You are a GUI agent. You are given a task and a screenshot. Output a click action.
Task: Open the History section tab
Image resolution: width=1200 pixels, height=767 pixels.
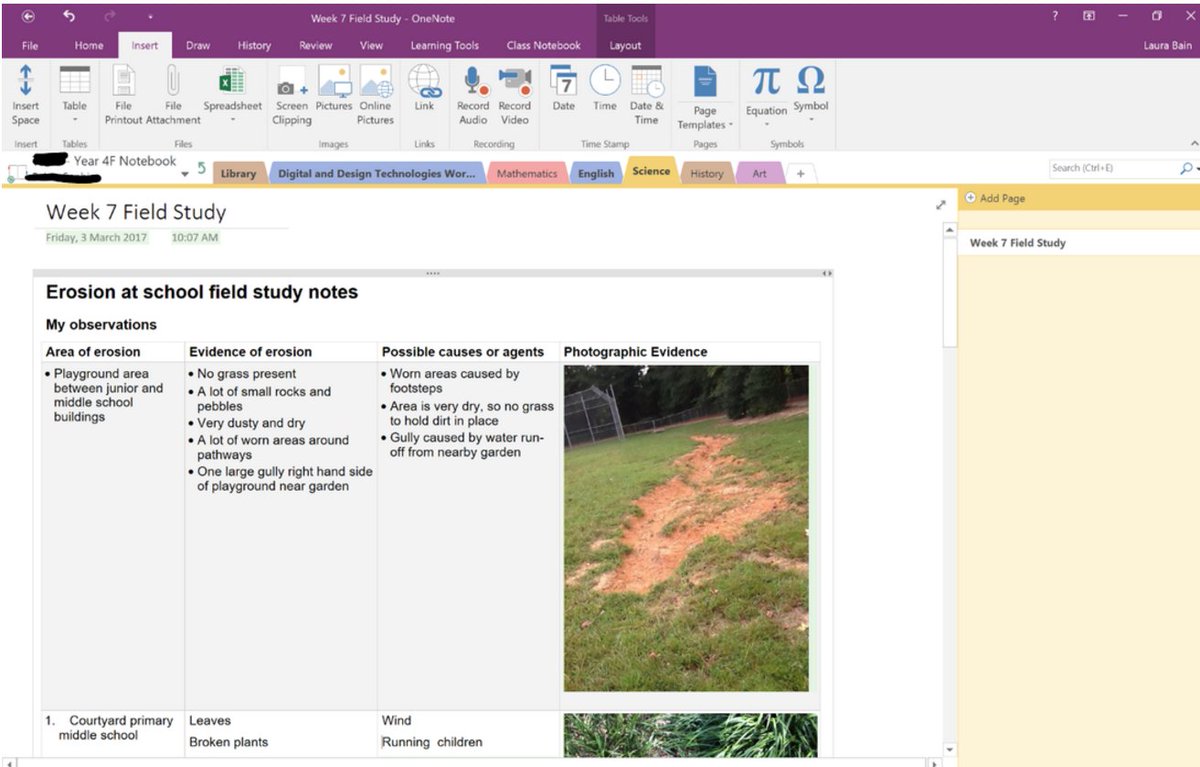point(706,173)
